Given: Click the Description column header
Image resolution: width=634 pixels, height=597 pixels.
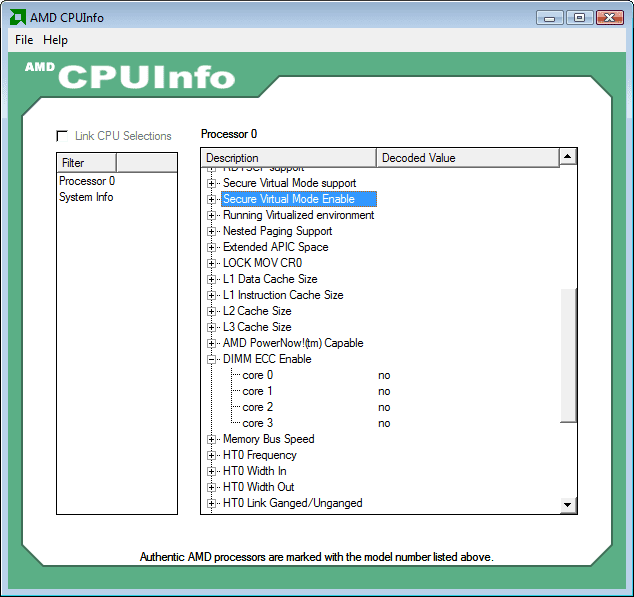Looking at the screenshot, I should (x=289, y=158).
